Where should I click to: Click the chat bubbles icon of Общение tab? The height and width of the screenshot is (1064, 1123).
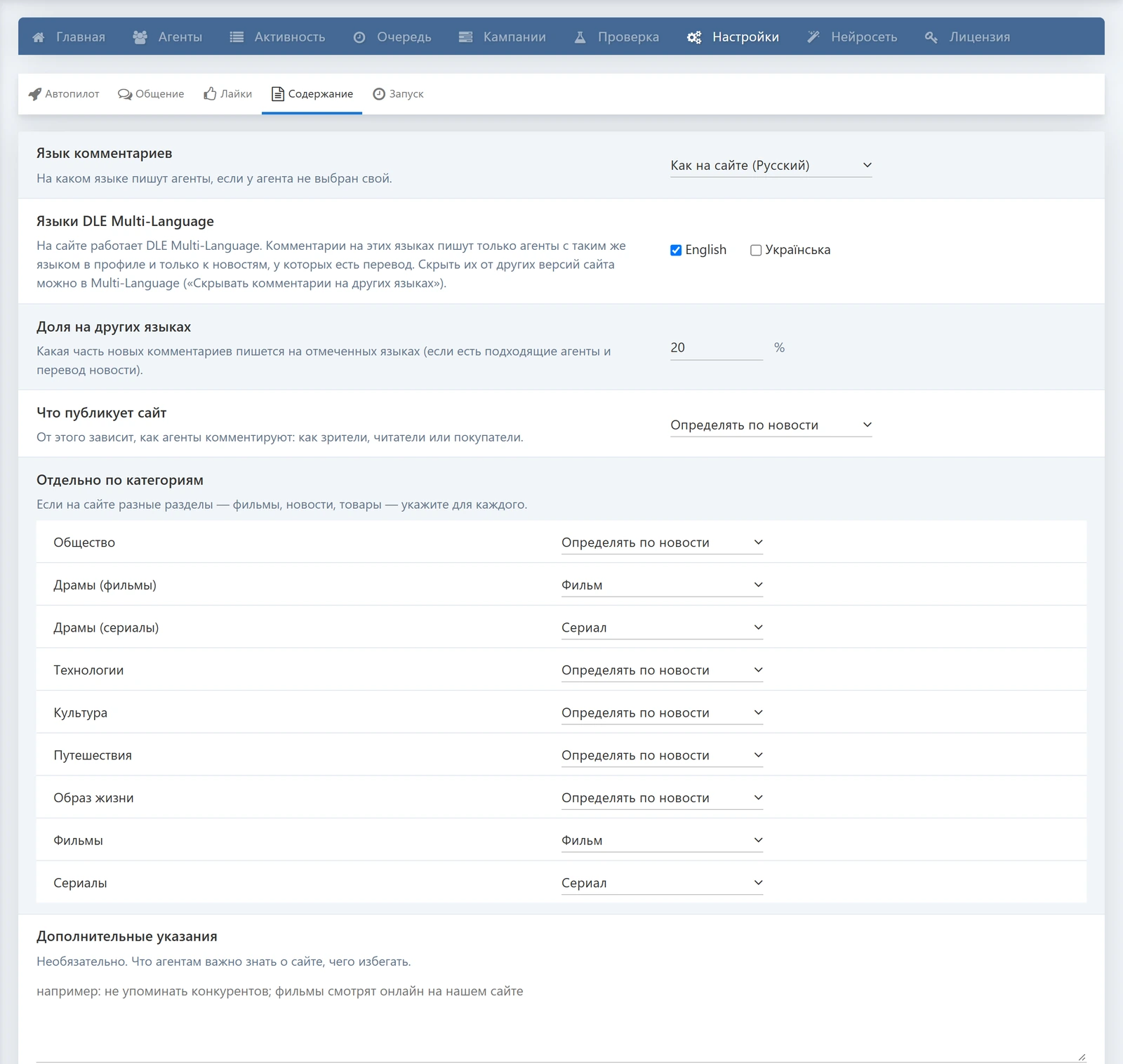(x=125, y=94)
